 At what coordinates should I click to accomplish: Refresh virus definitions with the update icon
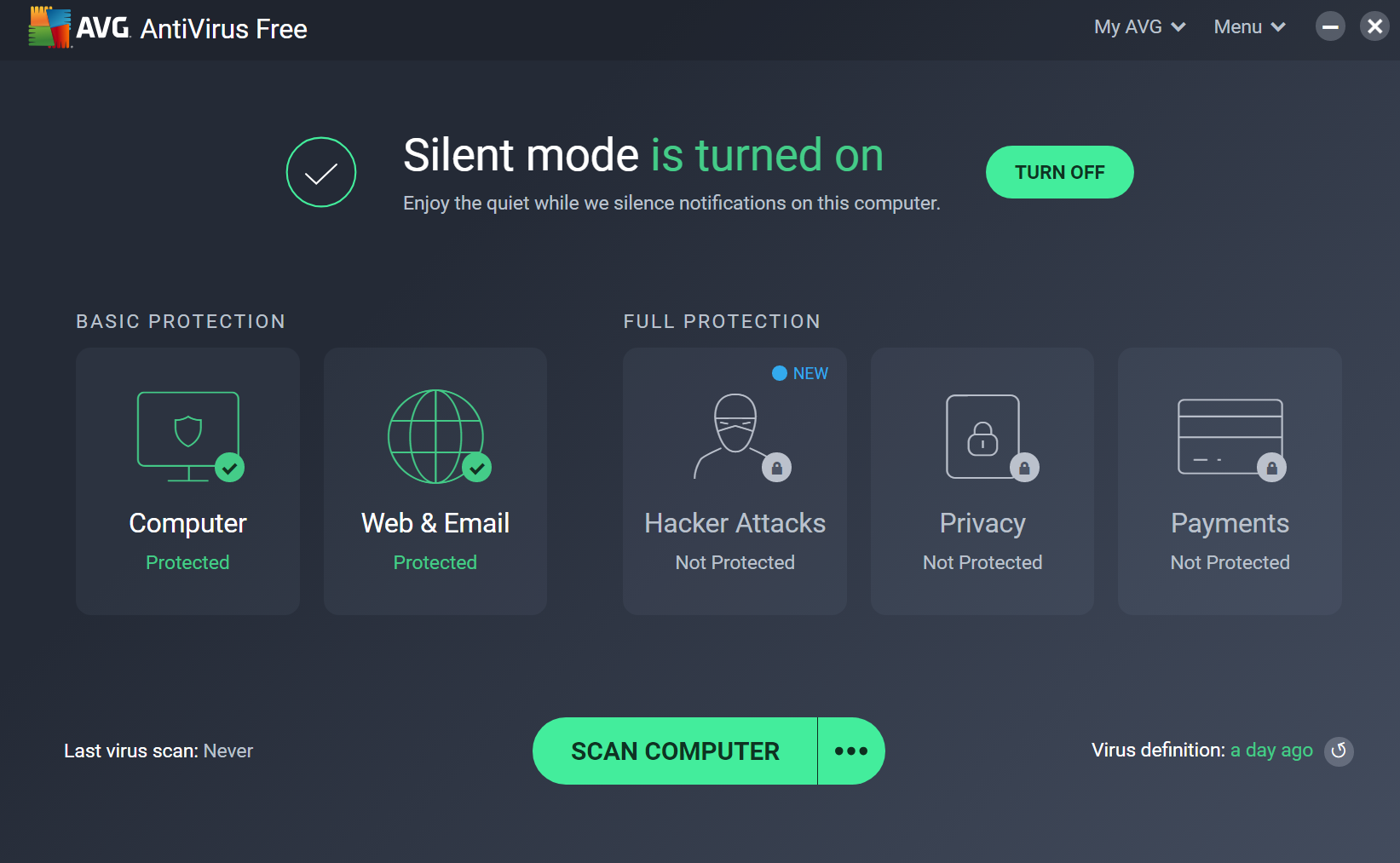point(1339,751)
